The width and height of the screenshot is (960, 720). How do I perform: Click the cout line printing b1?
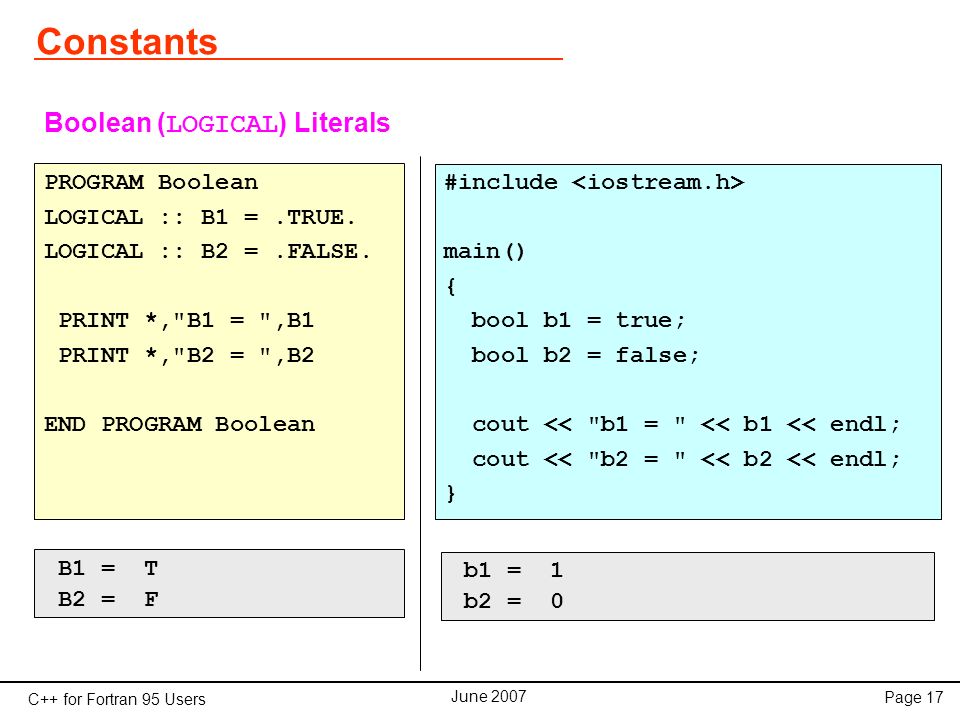point(686,424)
